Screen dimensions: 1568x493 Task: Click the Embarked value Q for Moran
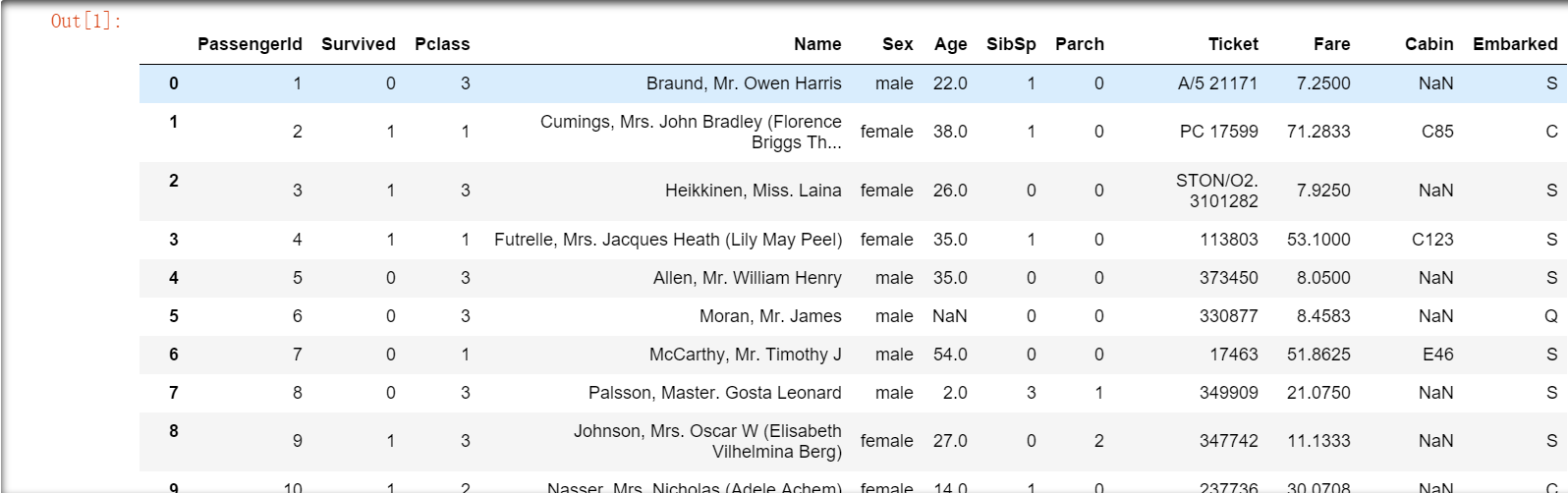pyautogui.click(x=1550, y=316)
